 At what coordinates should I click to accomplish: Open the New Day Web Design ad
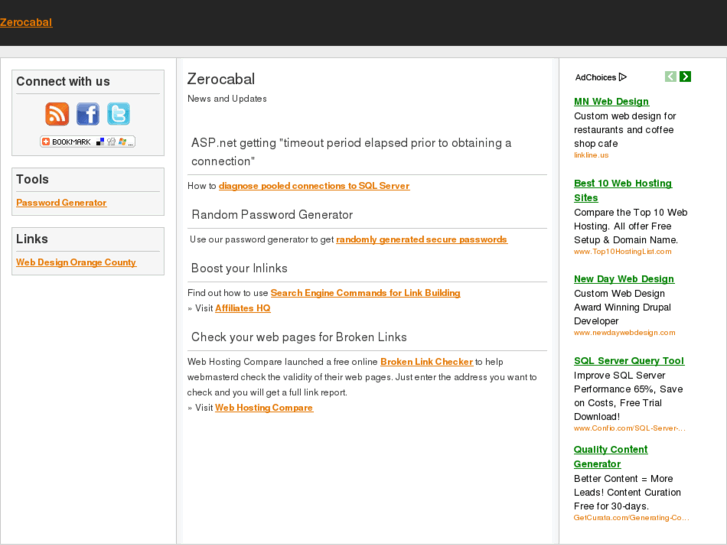click(624, 279)
